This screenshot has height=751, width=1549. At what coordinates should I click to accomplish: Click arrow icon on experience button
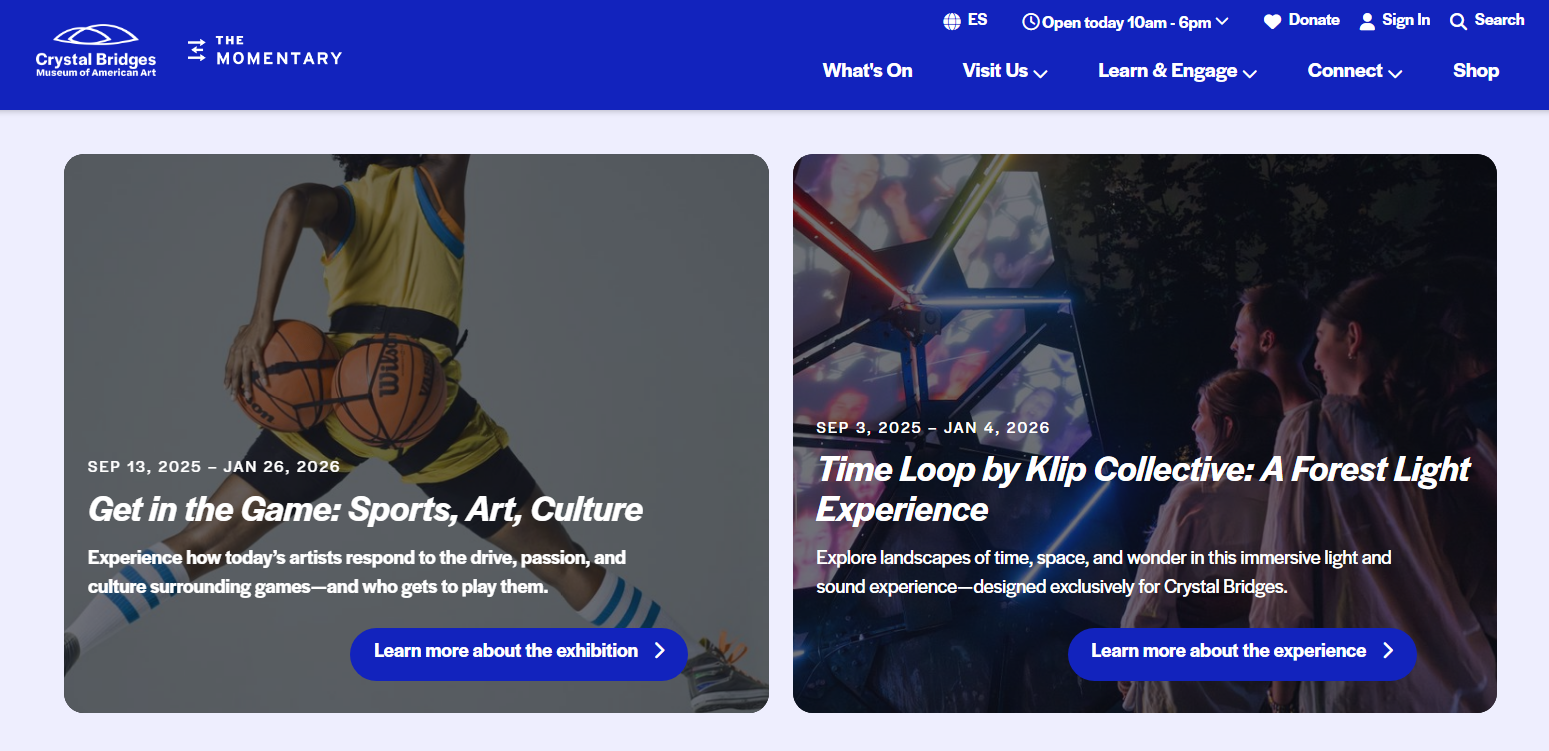(x=1388, y=651)
